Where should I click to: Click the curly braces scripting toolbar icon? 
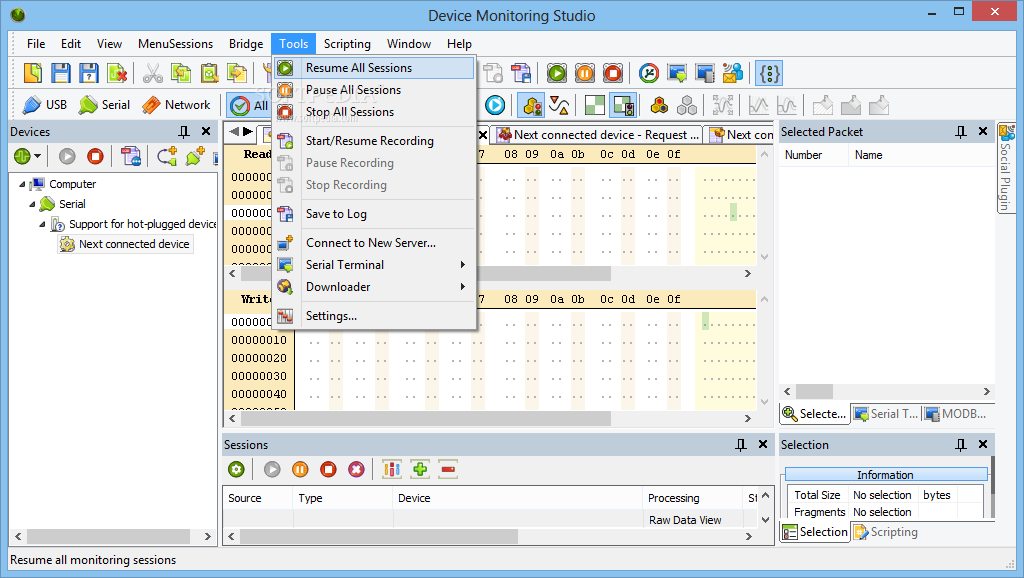click(769, 73)
